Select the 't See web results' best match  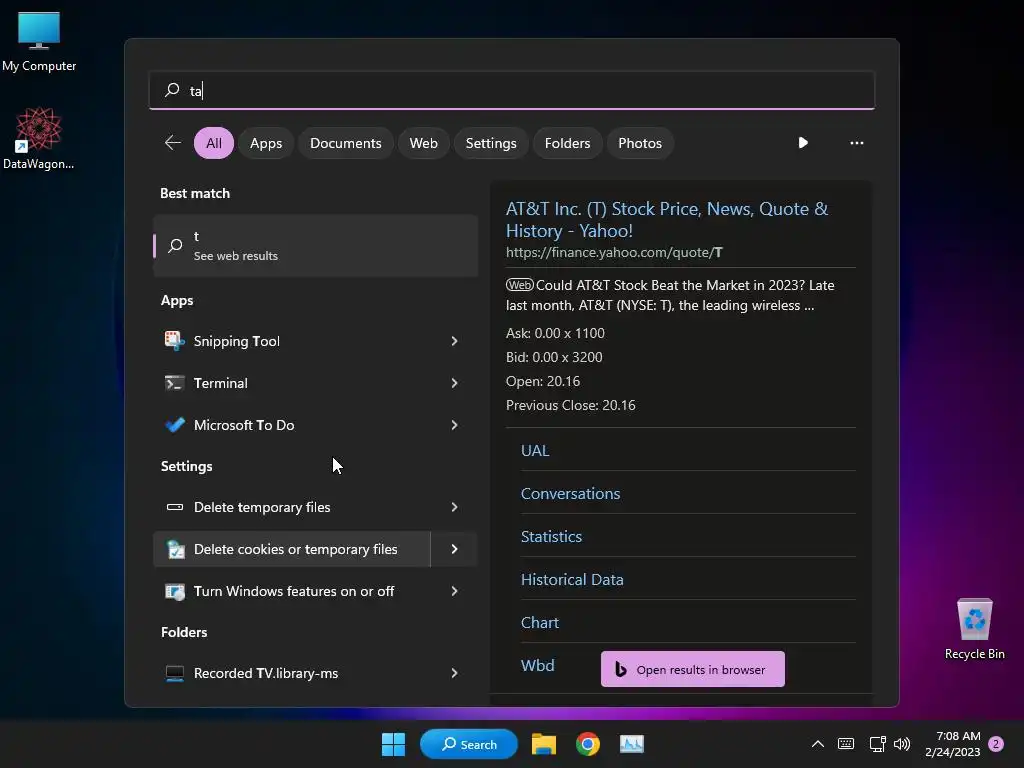(x=315, y=246)
